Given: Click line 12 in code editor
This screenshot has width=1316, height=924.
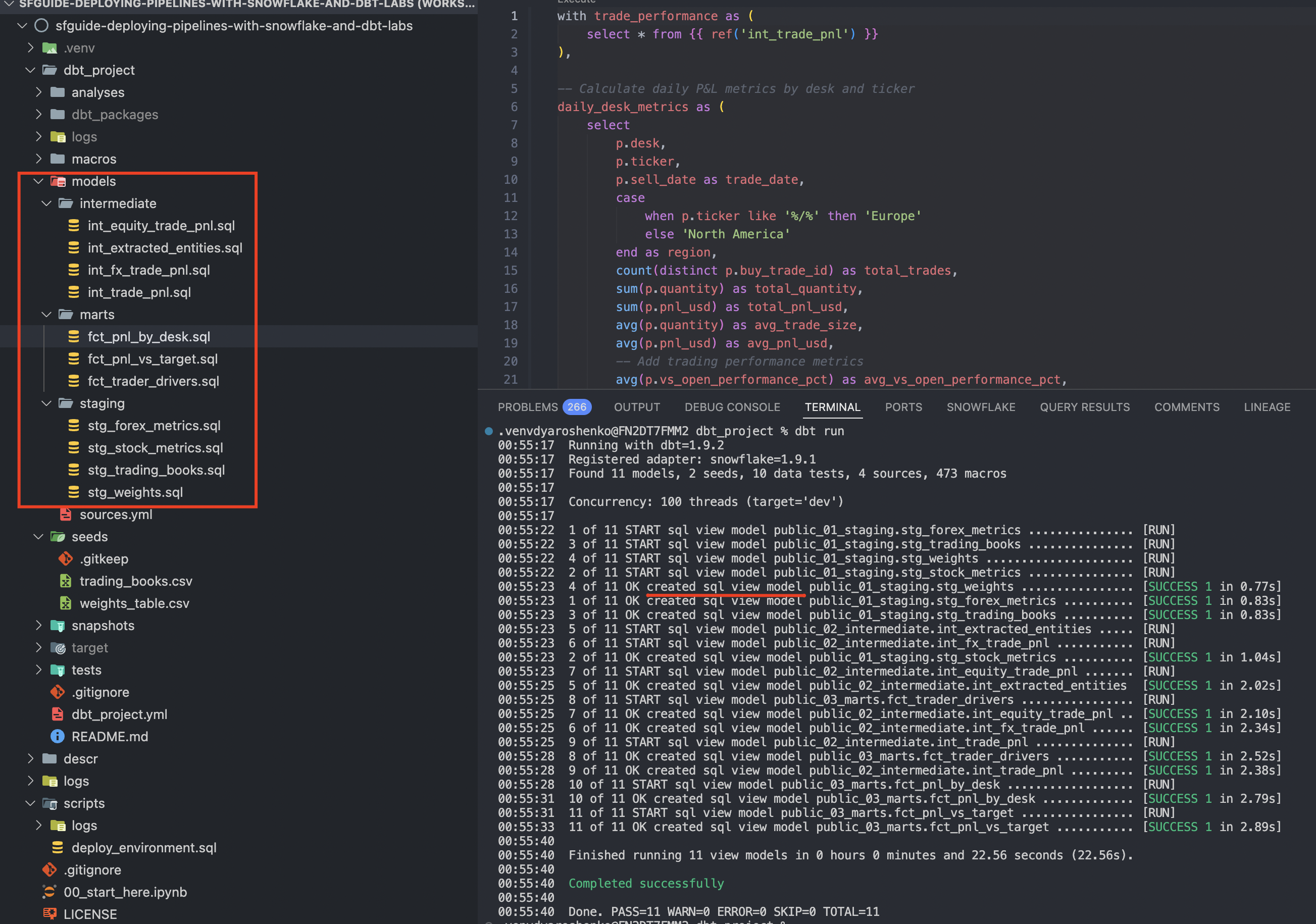Looking at the screenshot, I should click(x=782, y=216).
